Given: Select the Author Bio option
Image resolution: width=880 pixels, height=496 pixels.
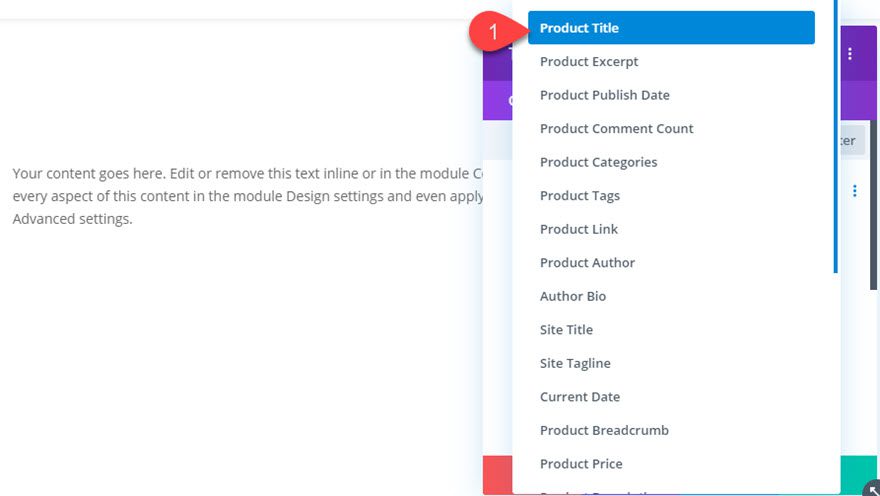Looking at the screenshot, I should pyautogui.click(x=573, y=296).
